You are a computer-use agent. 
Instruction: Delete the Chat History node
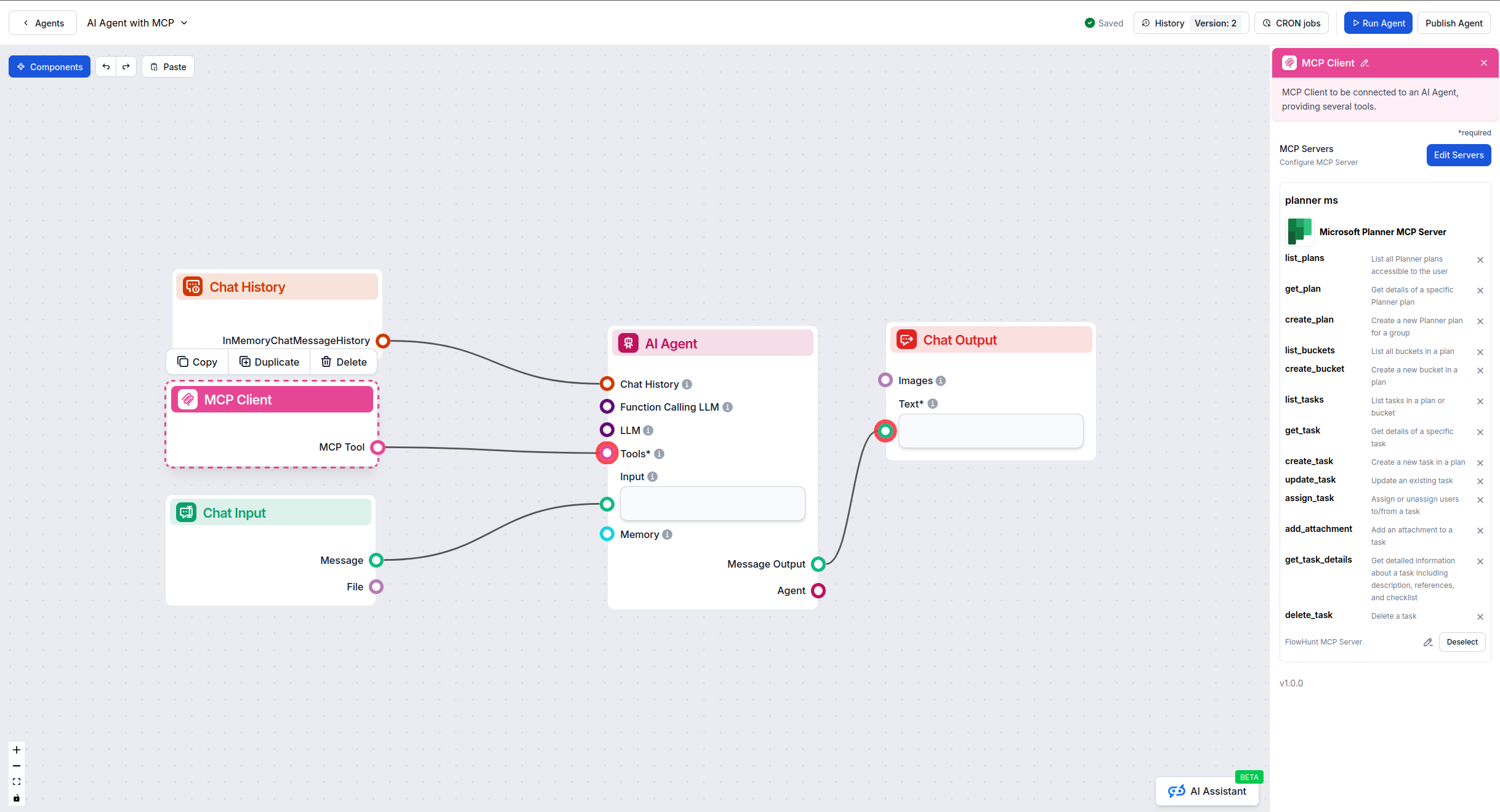343,361
